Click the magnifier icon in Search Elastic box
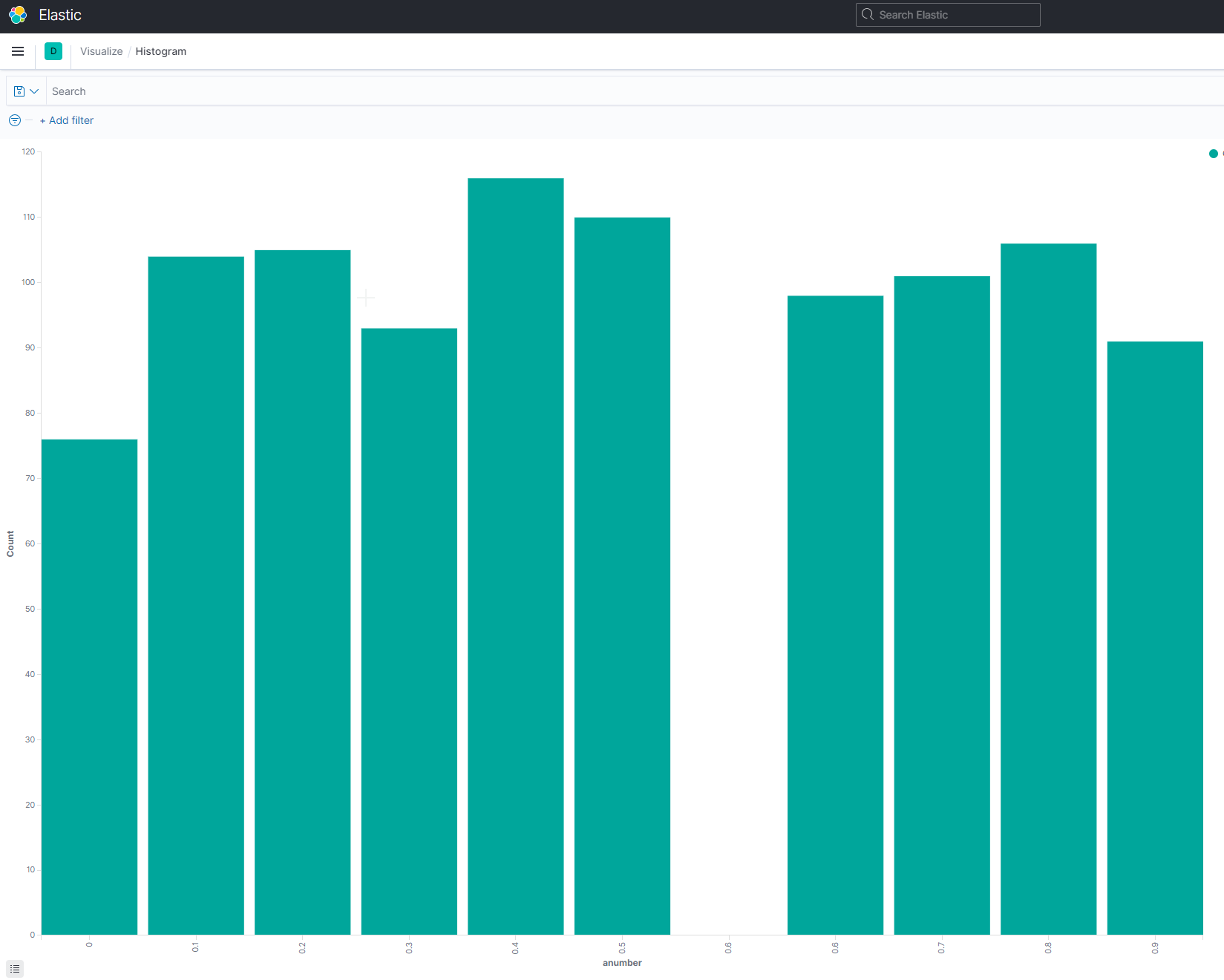 click(x=867, y=14)
